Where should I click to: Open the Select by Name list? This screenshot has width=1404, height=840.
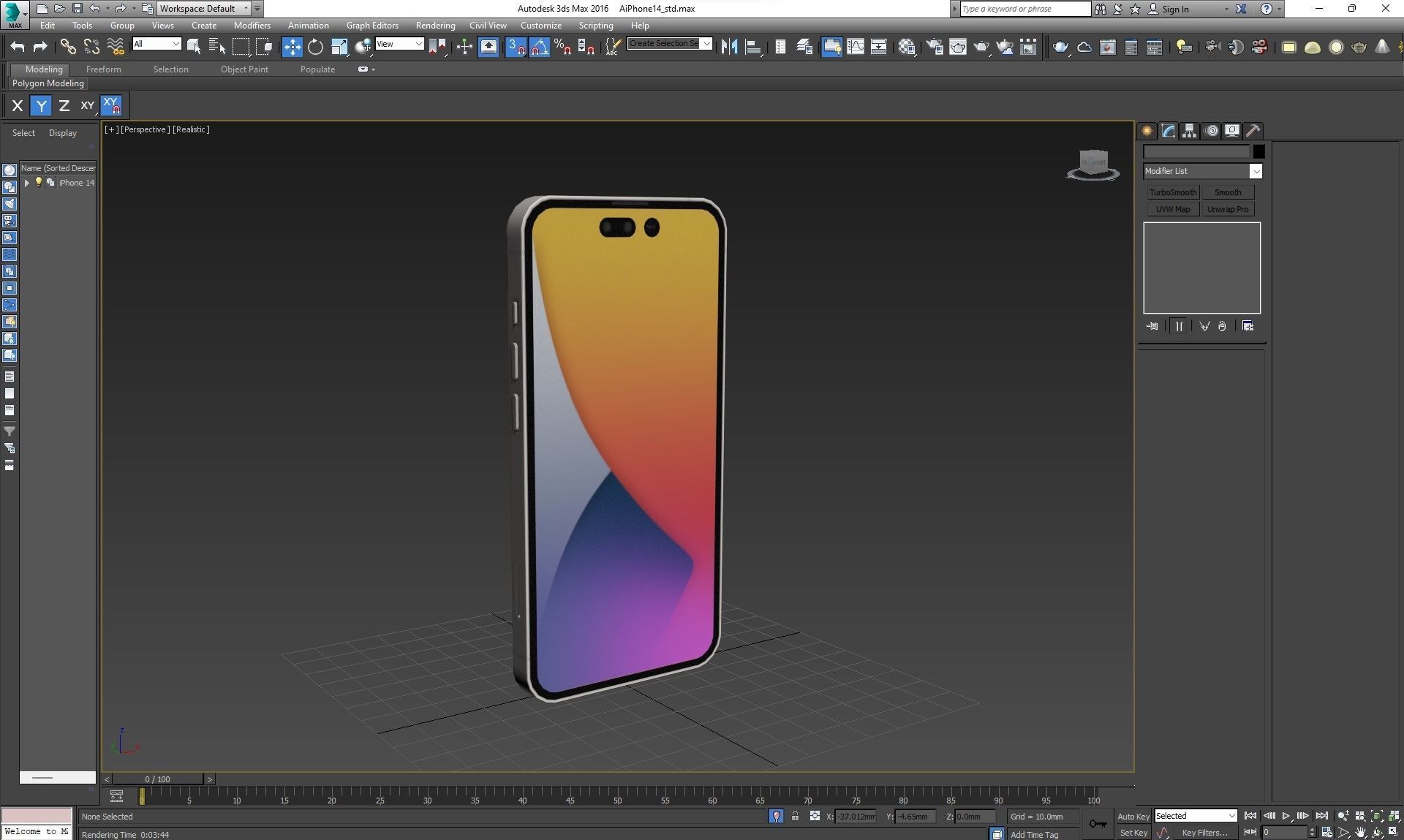217,47
